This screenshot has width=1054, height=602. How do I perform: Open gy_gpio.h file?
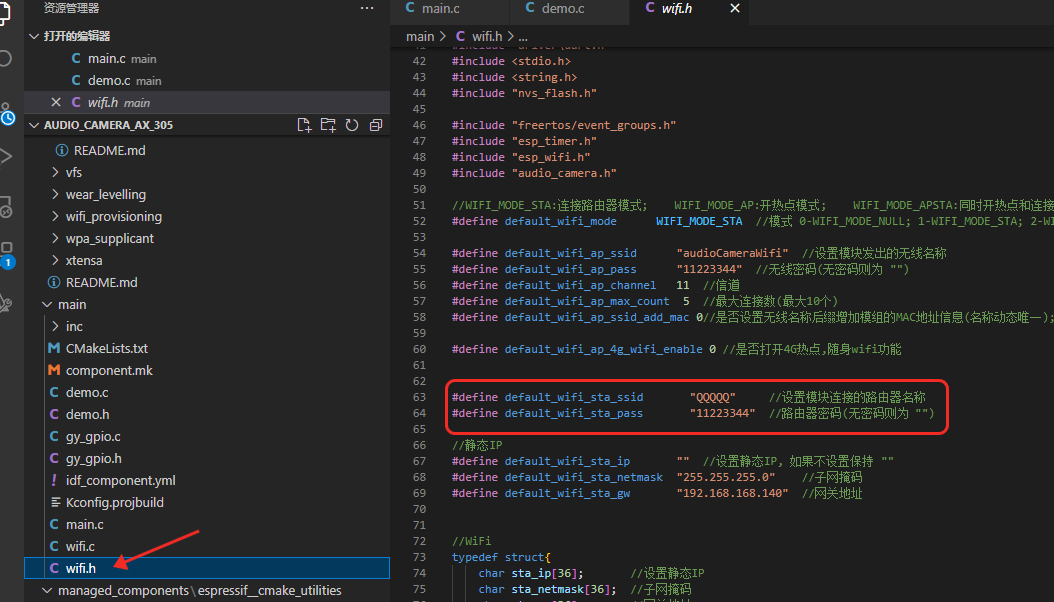[x=207, y=458]
